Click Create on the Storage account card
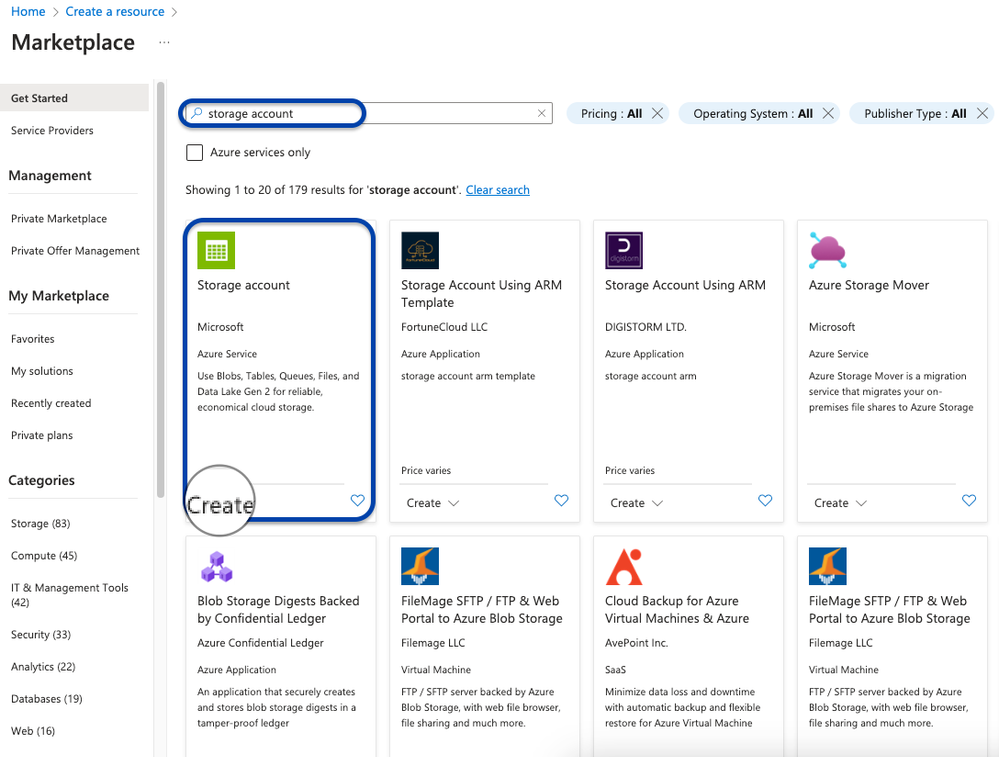Image resolution: width=999 pixels, height=757 pixels. pyautogui.click(x=220, y=505)
